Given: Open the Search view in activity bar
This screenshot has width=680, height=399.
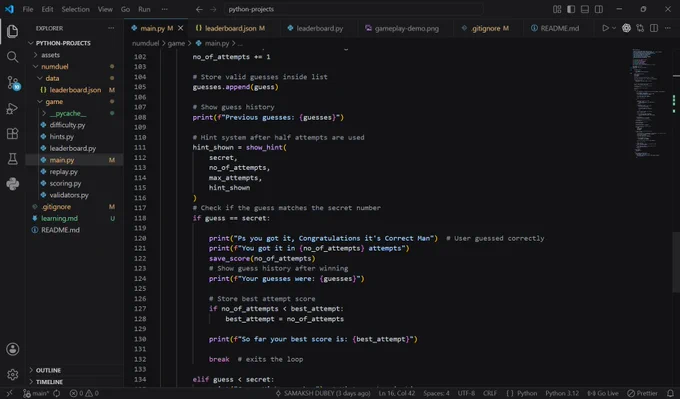Looking at the screenshot, I should 13,57.
